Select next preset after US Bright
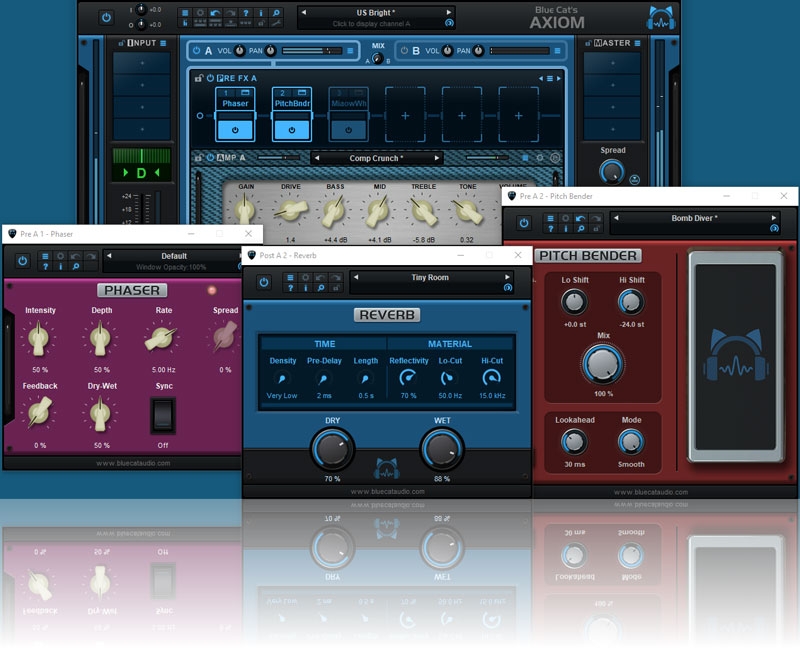 click(449, 11)
